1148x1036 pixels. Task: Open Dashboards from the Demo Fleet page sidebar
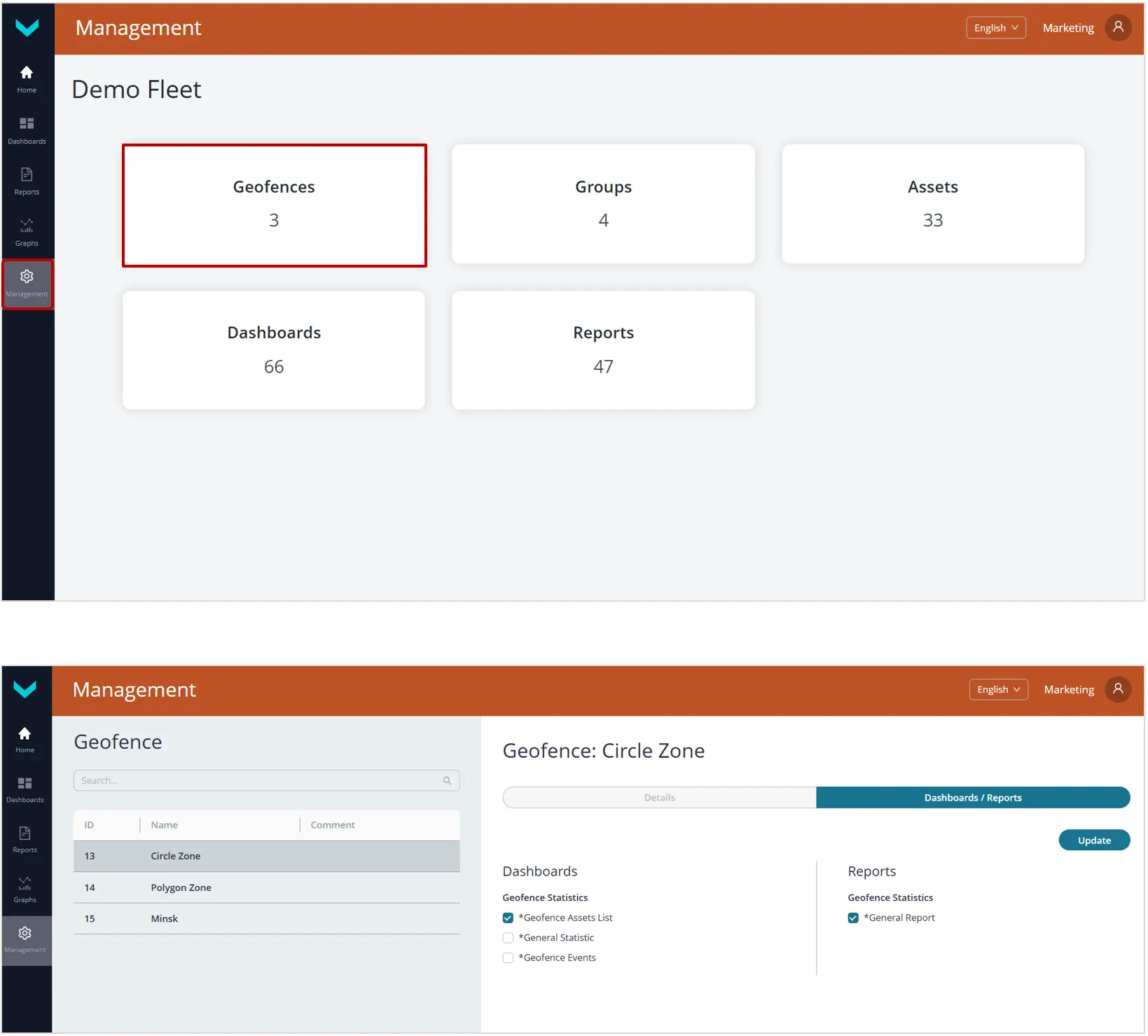(x=27, y=125)
